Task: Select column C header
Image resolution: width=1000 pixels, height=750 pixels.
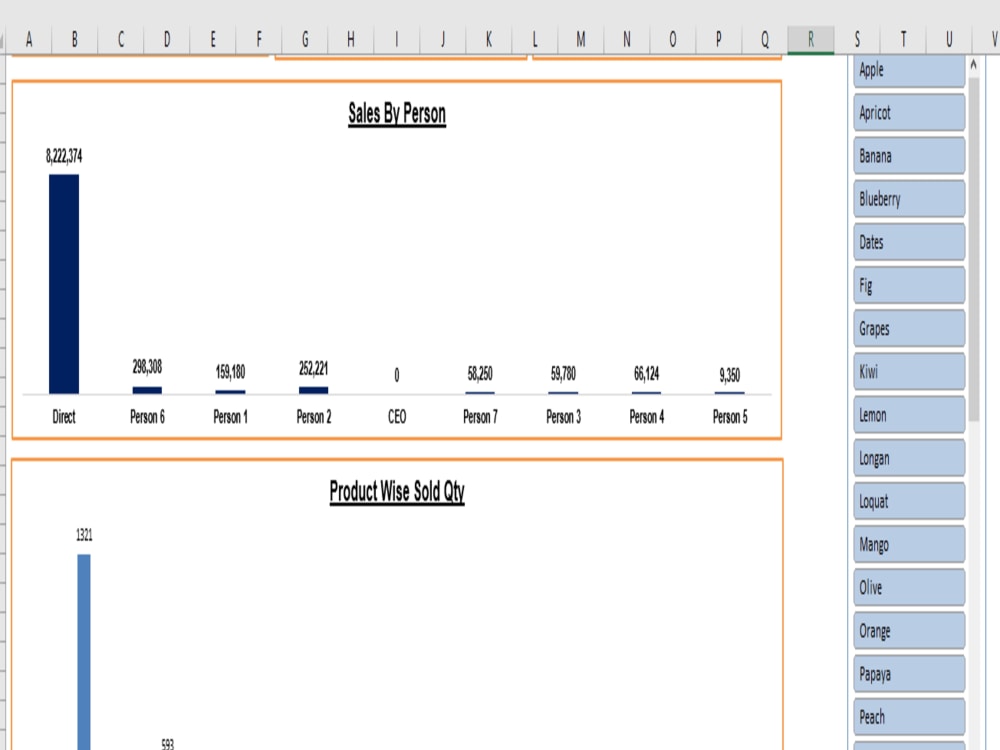Action: (x=121, y=40)
